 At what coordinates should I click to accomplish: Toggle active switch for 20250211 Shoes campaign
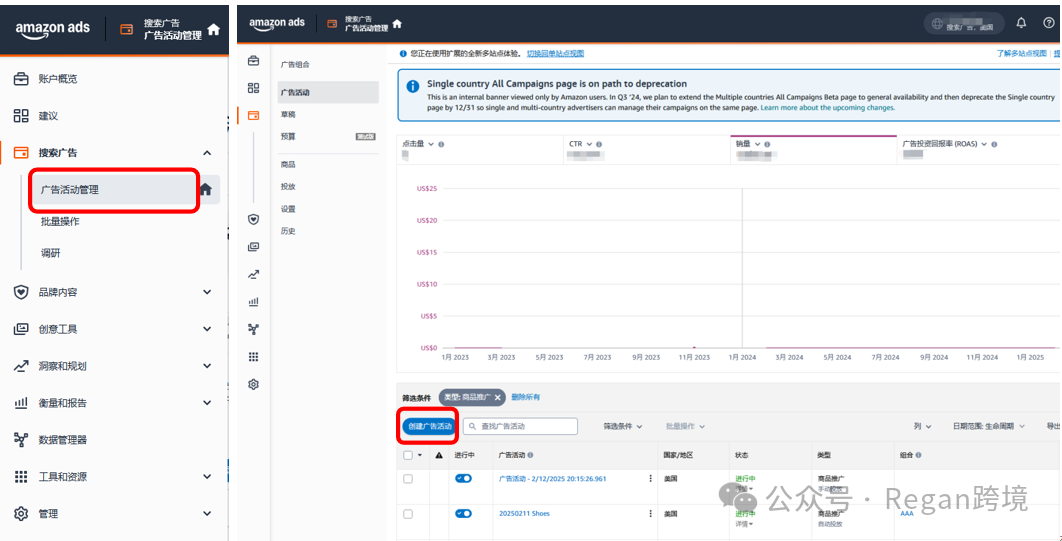pyautogui.click(x=464, y=514)
